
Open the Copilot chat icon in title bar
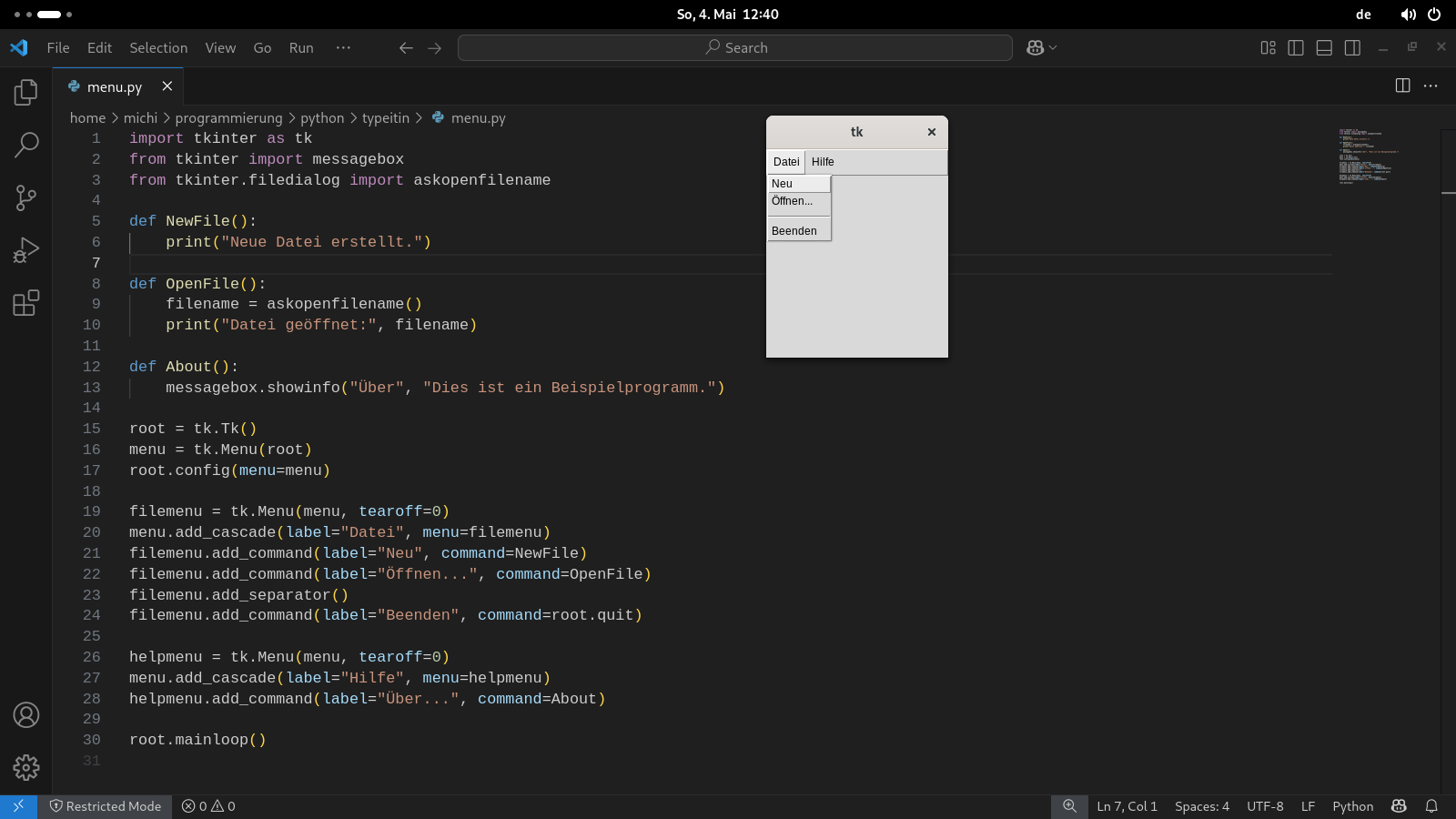(x=1035, y=48)
